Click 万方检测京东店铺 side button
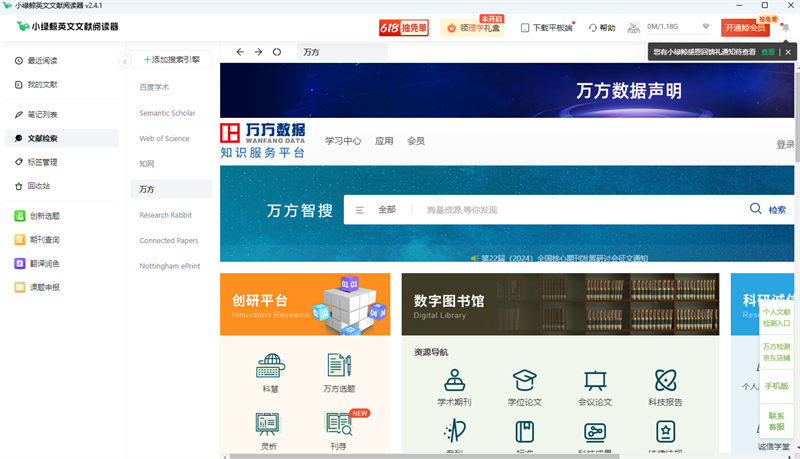 777,352
